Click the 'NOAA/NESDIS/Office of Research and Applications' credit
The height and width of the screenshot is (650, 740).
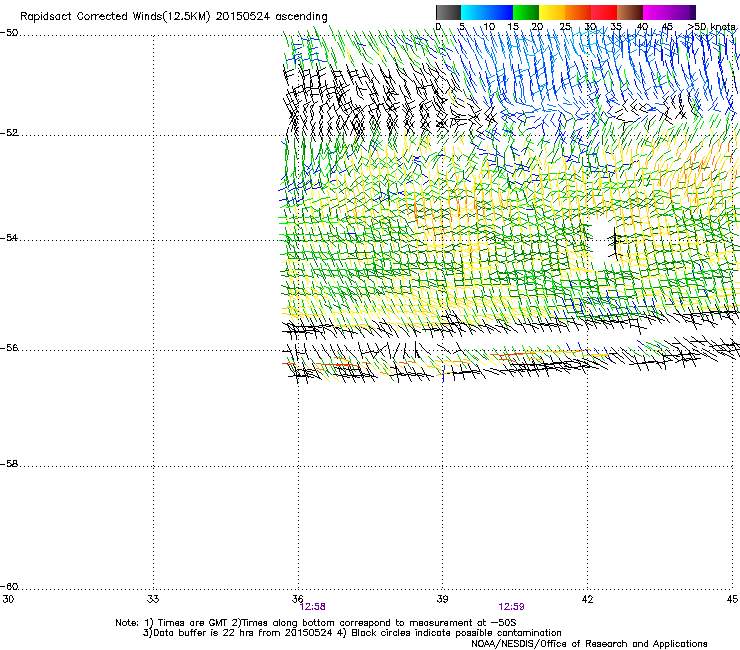tap(589, 644)
